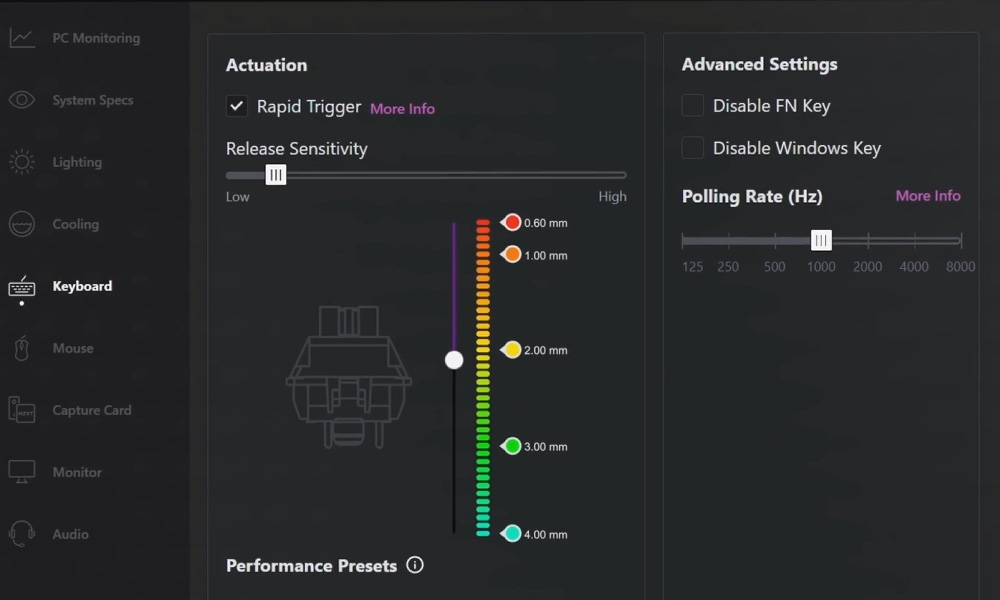Click the white actuation depth knob
This screenshot has height=600, width=1000.
pos(454,360)
